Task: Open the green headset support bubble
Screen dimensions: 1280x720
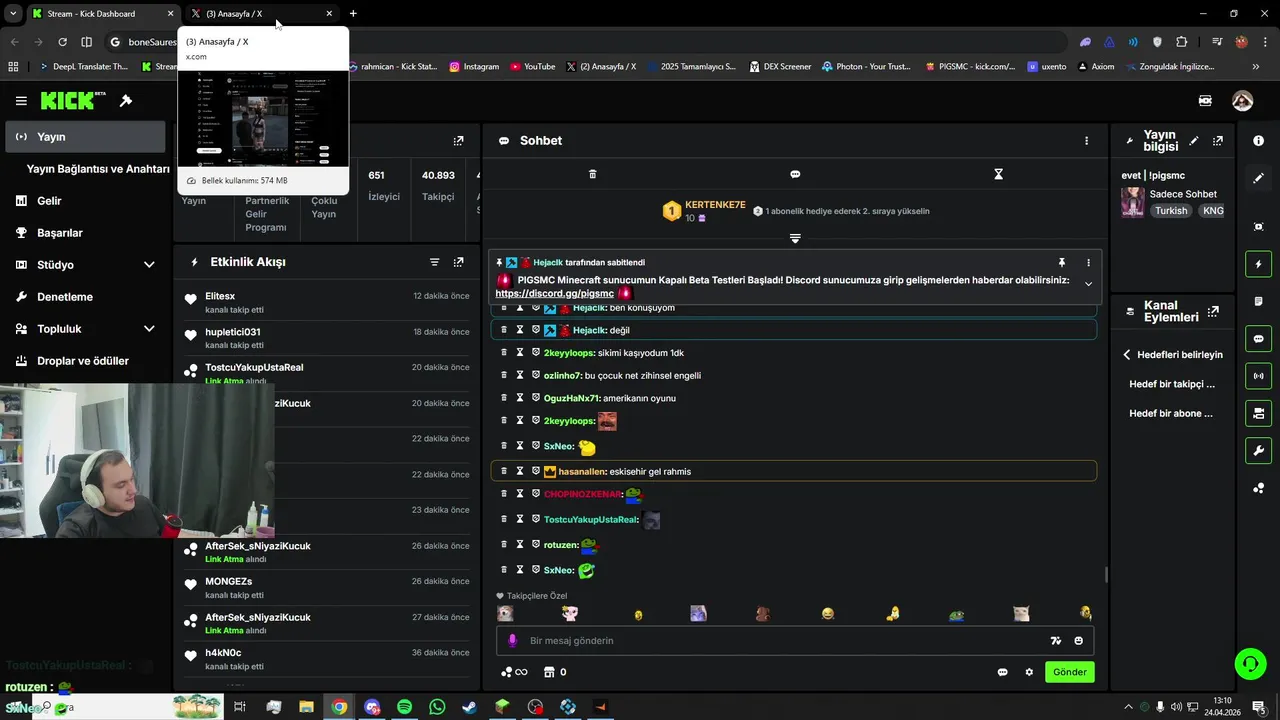Action: [1248, 663]
